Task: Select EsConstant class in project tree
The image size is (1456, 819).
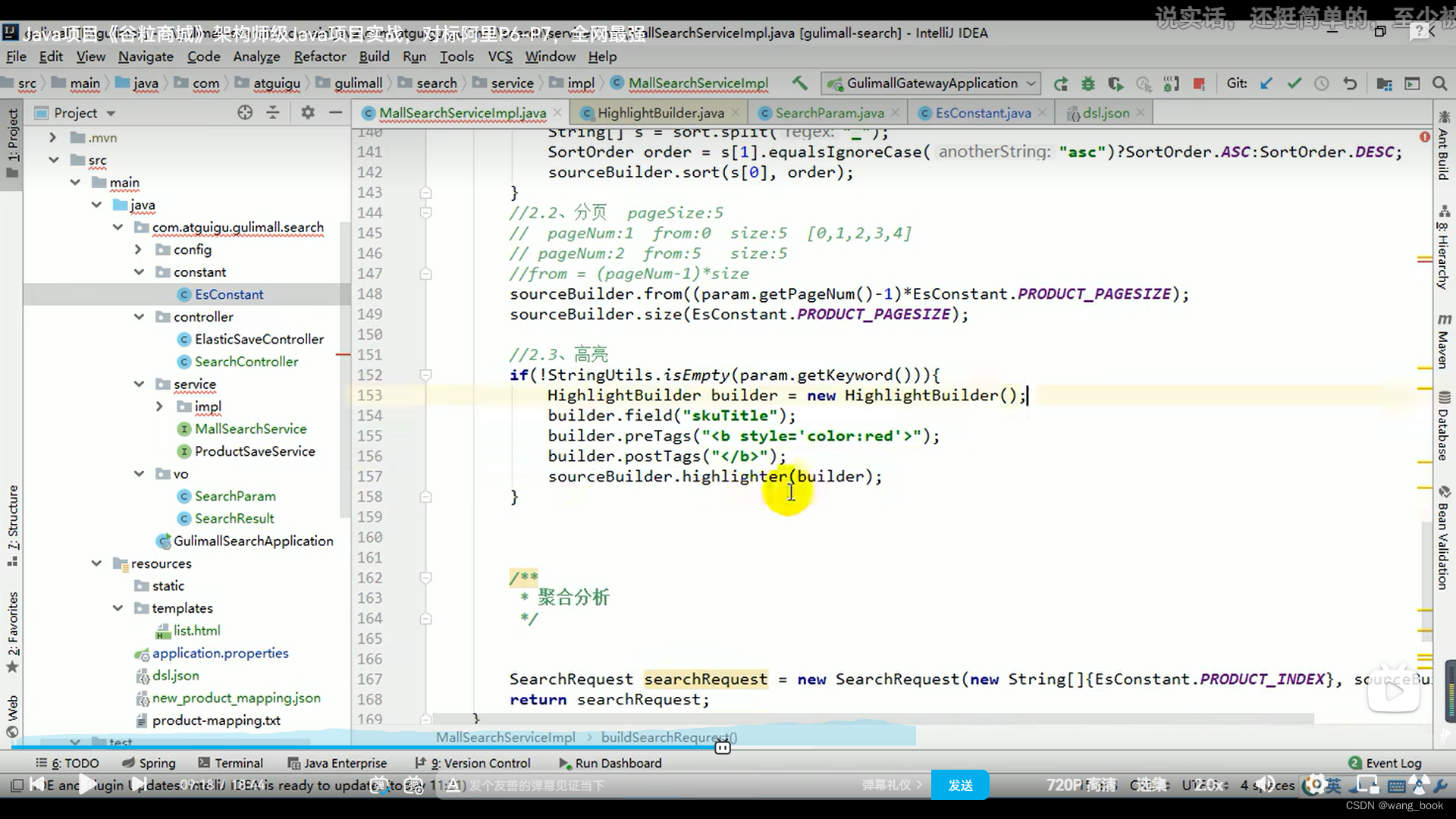Action: click(227, 294)
